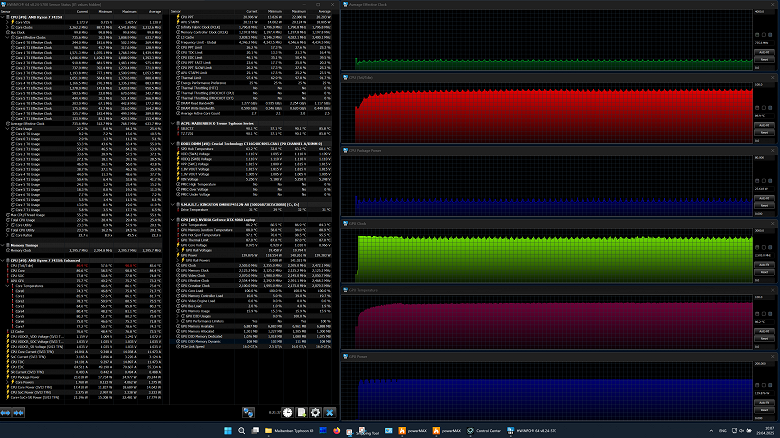780x438 pixels.
Task: Collapse the GPU NVIDIA GeForce RTX sensor group
Action: pos(173,219)
